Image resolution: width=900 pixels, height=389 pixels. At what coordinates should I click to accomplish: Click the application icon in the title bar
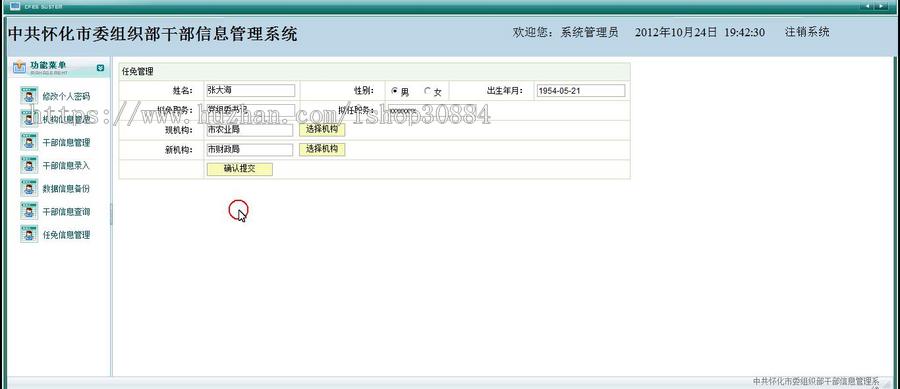tap(15, 6)
